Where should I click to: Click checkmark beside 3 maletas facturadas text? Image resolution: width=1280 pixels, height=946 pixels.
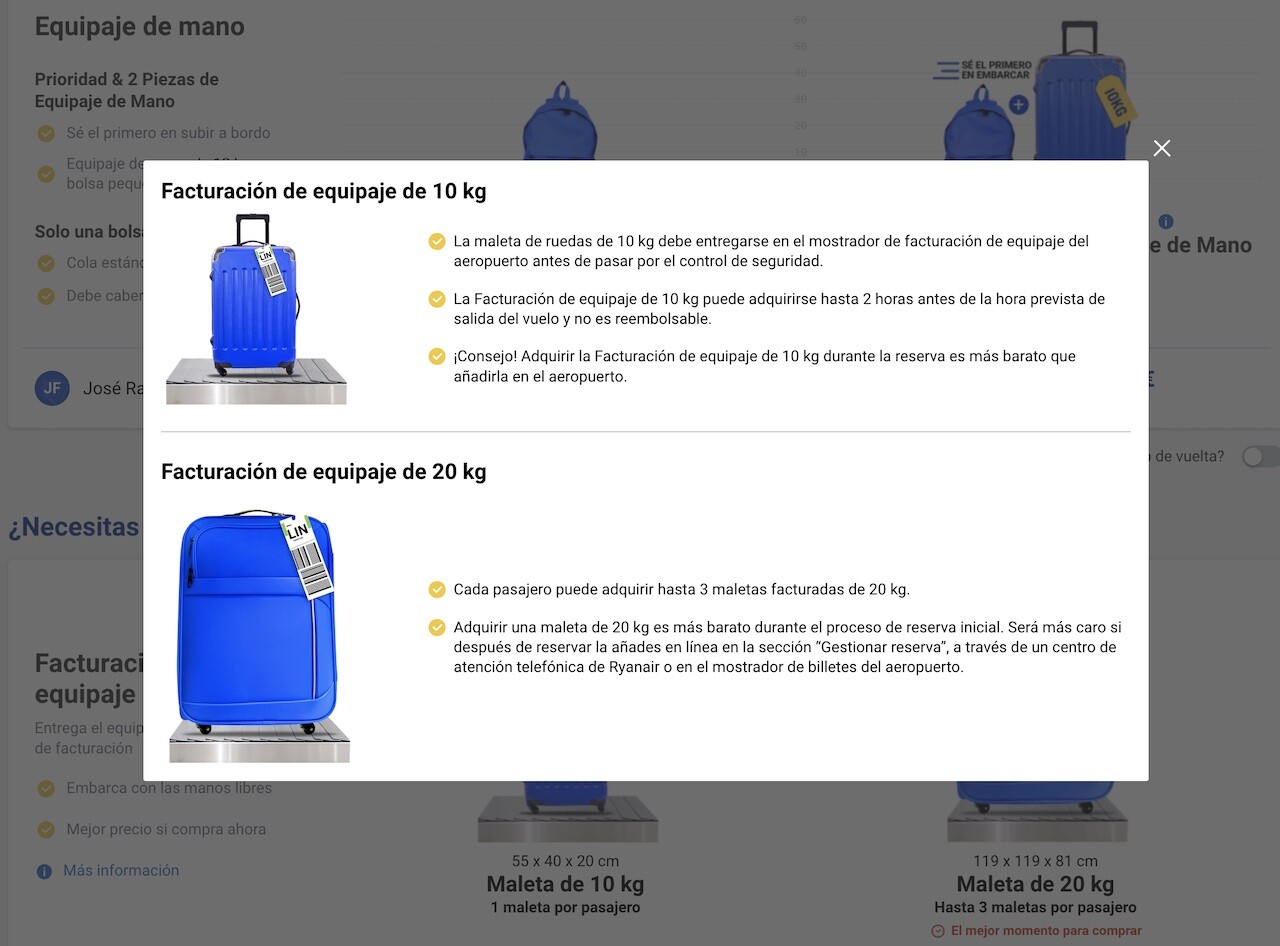point(437,590)
